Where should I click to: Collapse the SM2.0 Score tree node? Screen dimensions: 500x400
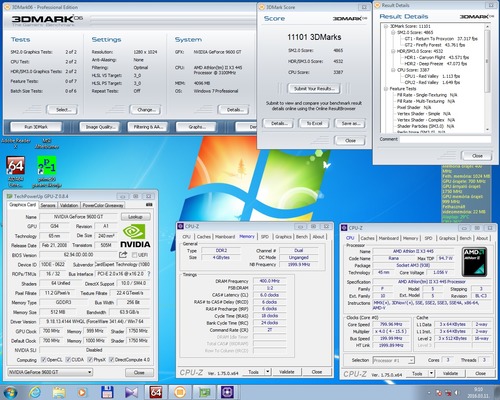pos(393,32)
